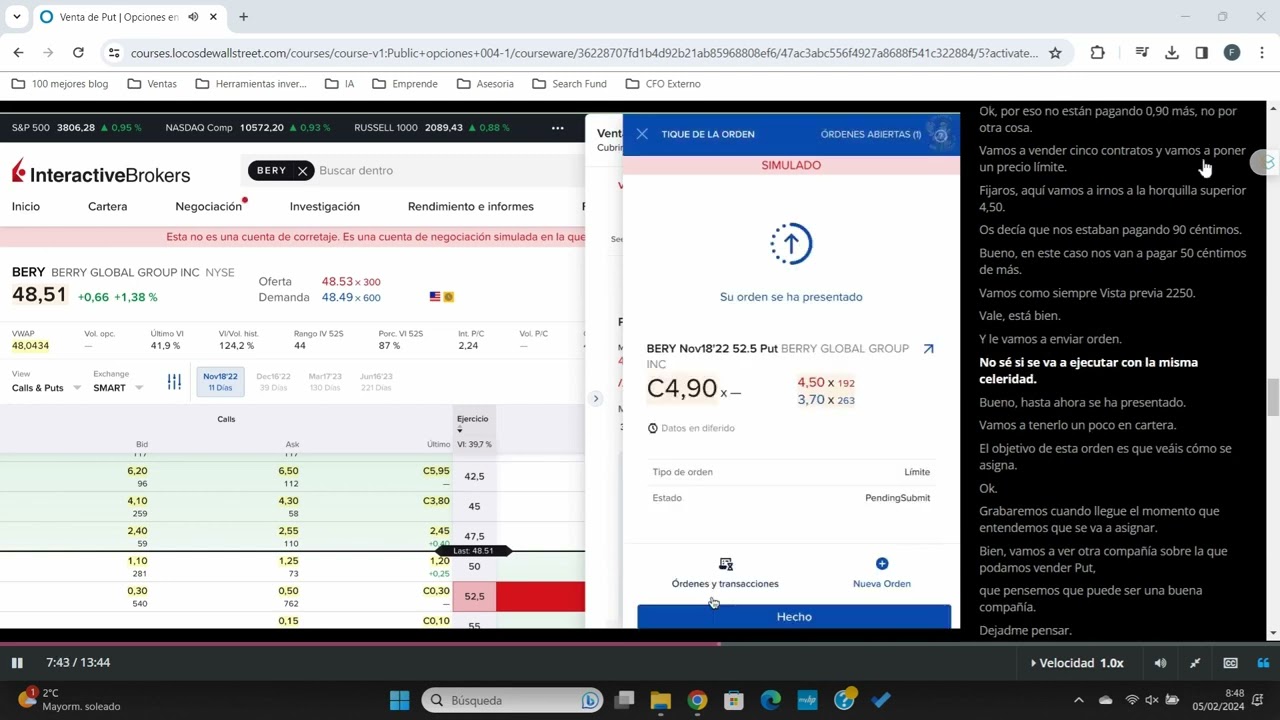Open the Investigación menu

325,207
